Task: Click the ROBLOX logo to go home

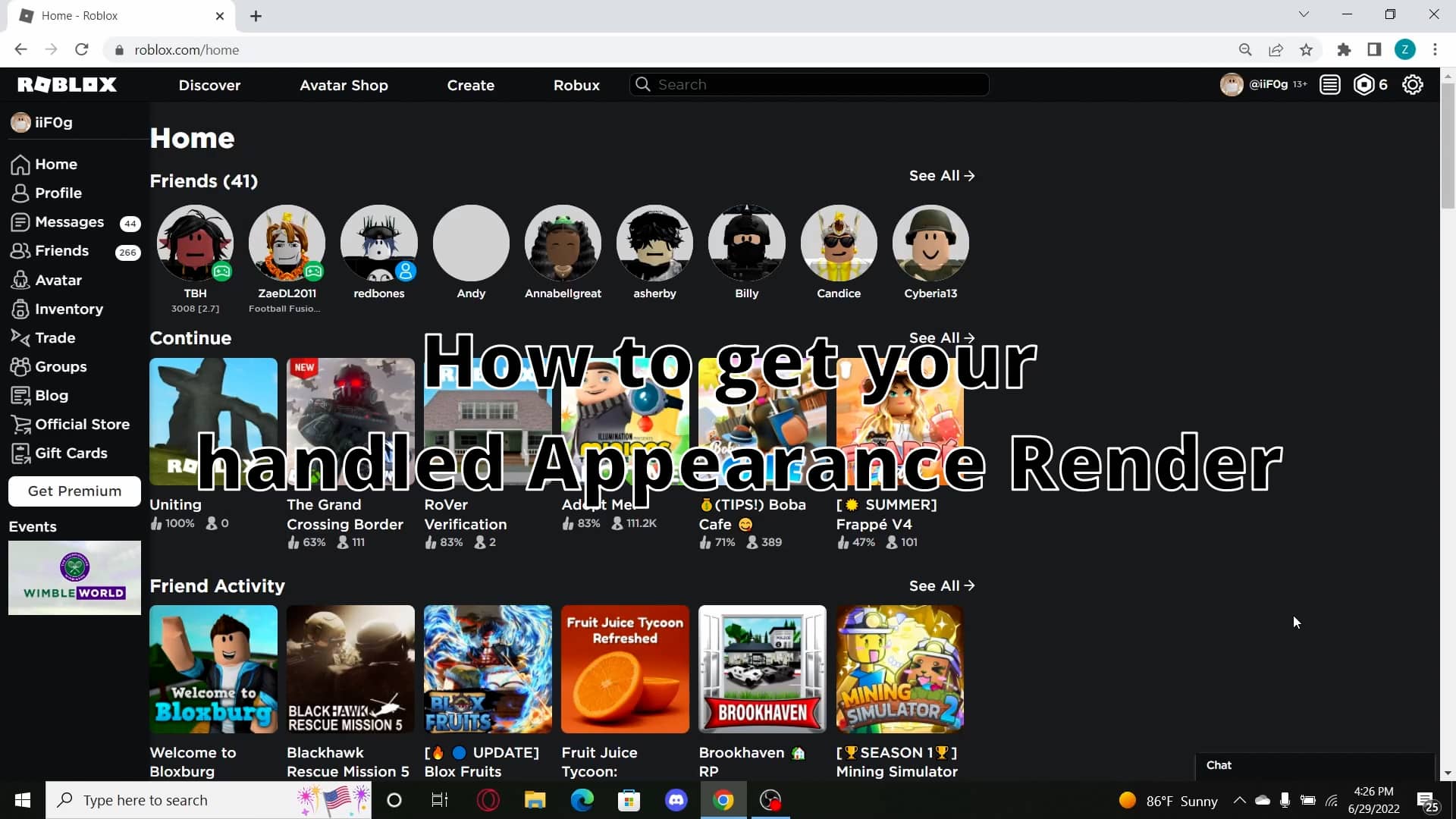Action: pos(67,84)
